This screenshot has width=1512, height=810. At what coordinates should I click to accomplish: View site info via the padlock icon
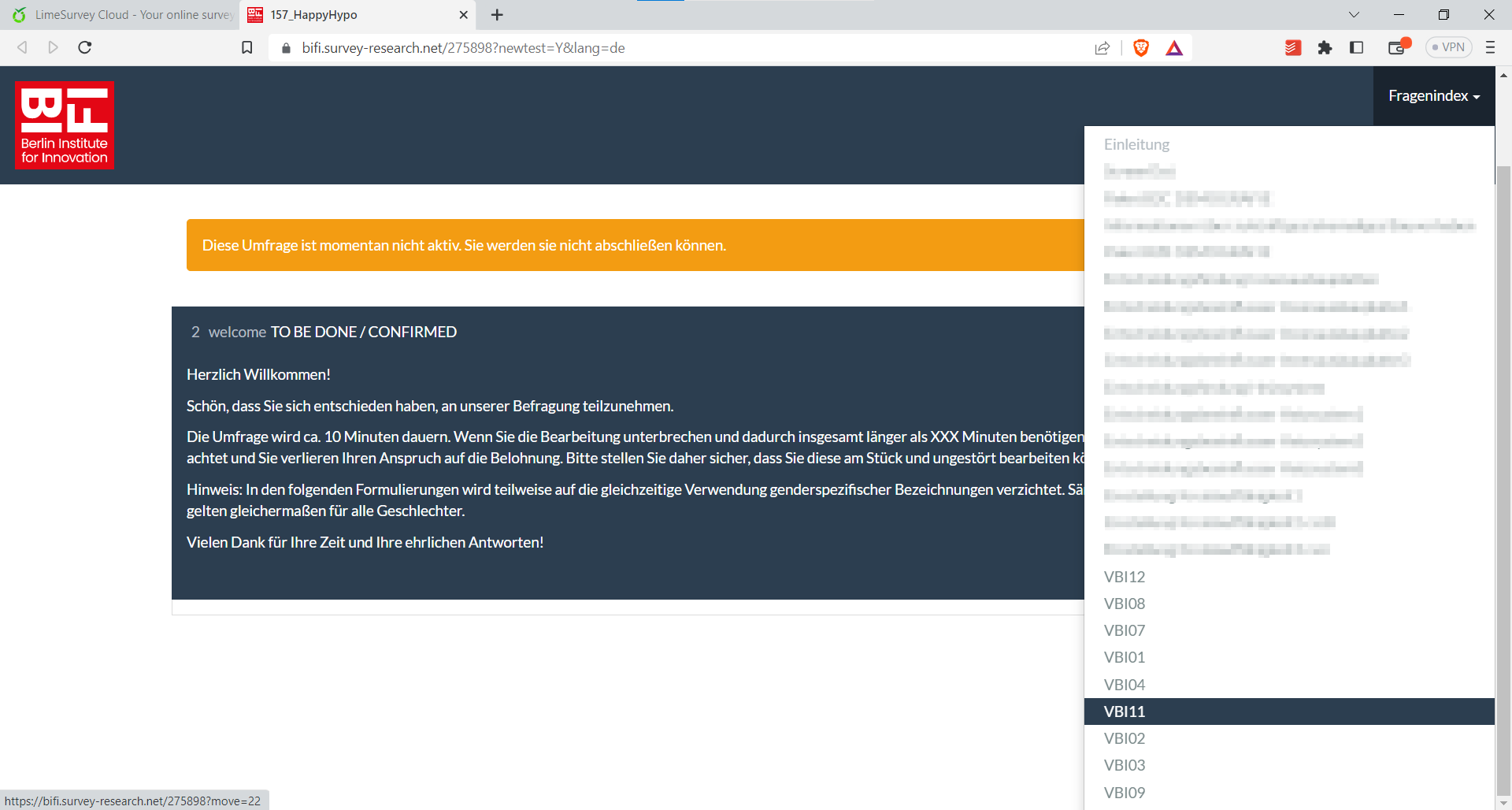[286, 48]
